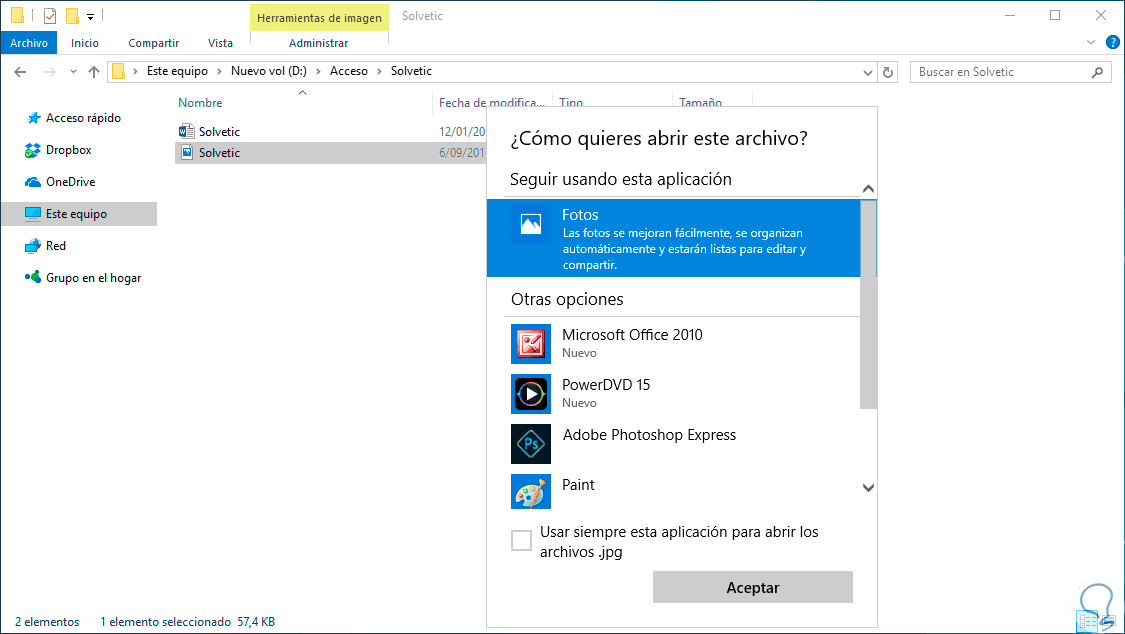Click the Red network icon

coord(32,246)
